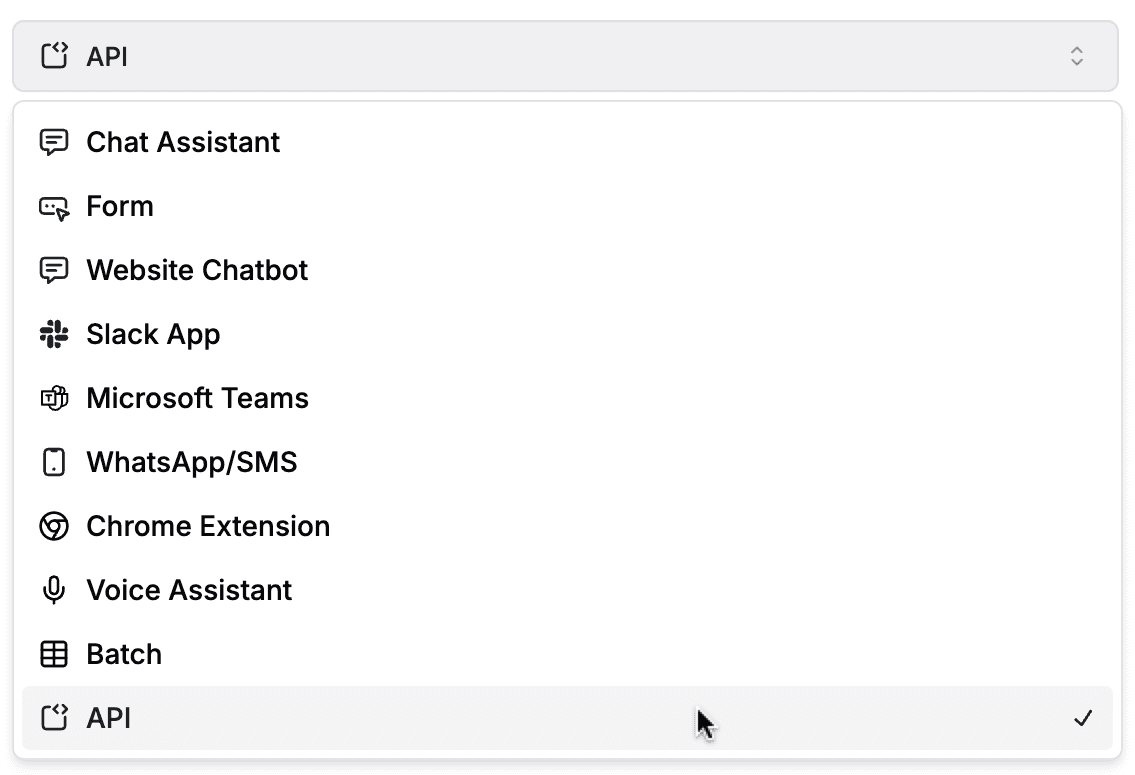Click the API combo box field at top
Viewport: 1135px width, 775px height.
[x=565, y=56]
